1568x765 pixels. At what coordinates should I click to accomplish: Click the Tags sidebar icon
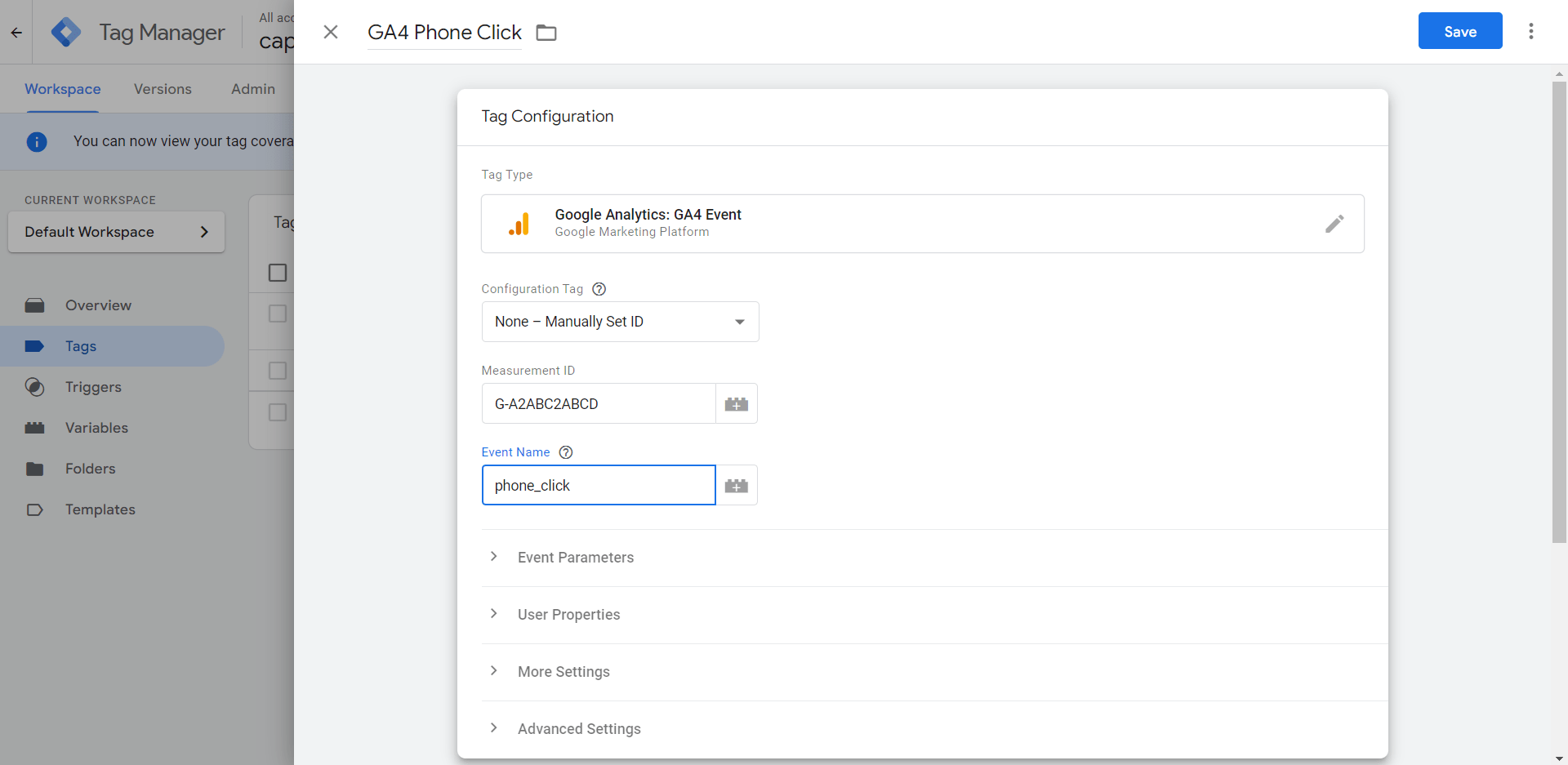34,346
